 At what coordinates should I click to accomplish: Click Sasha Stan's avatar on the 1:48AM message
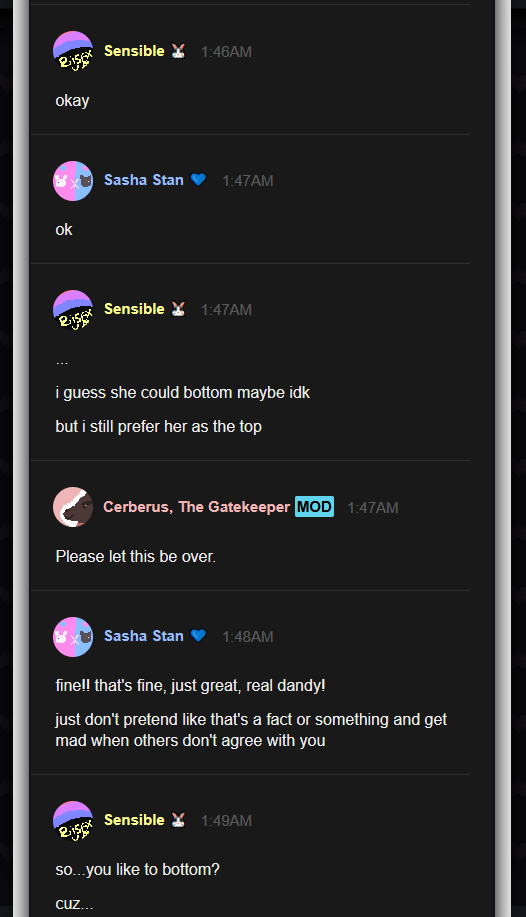click(x=73, y=637)
